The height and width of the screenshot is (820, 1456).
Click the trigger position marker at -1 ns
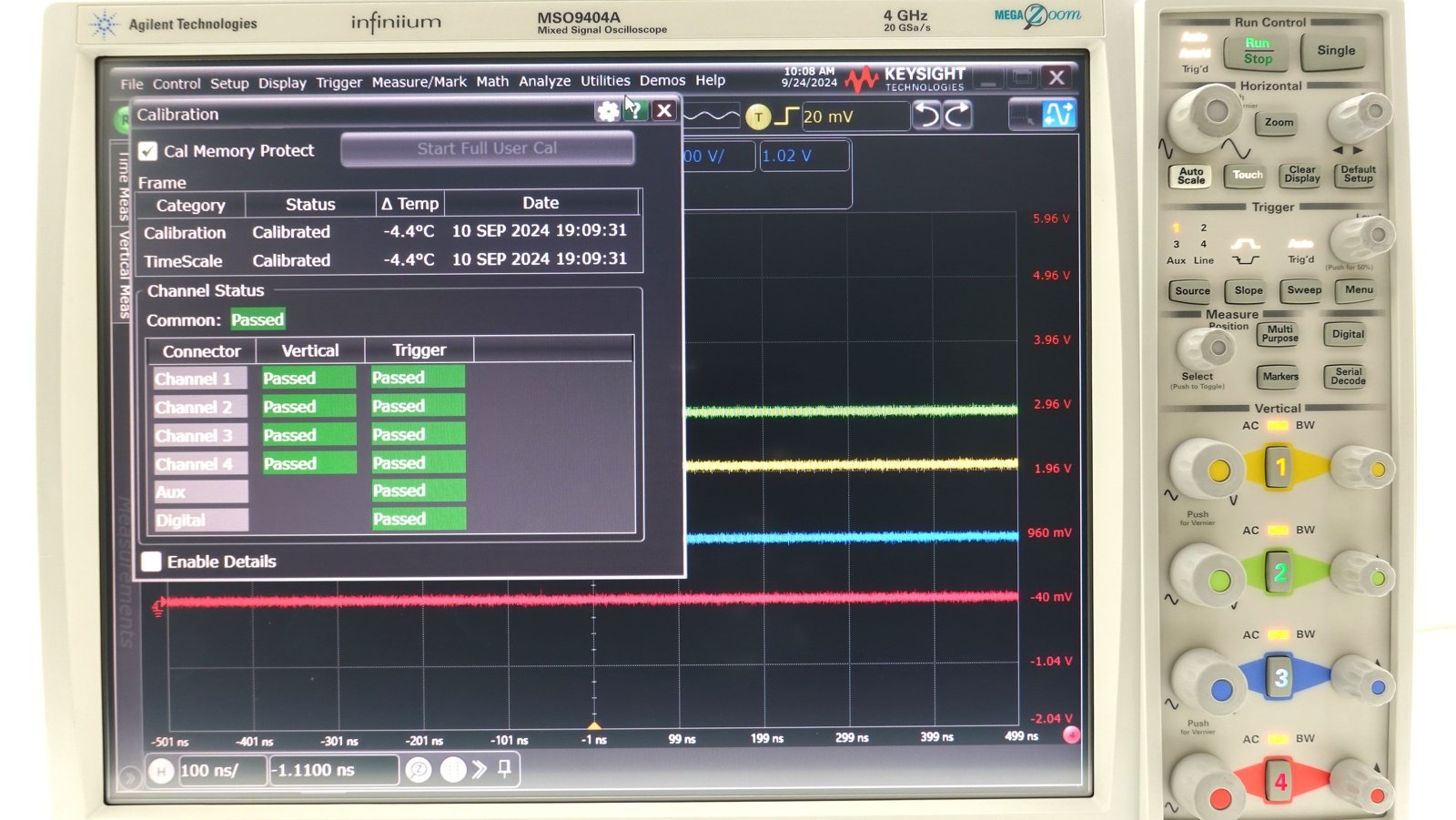tap(594, 725)
